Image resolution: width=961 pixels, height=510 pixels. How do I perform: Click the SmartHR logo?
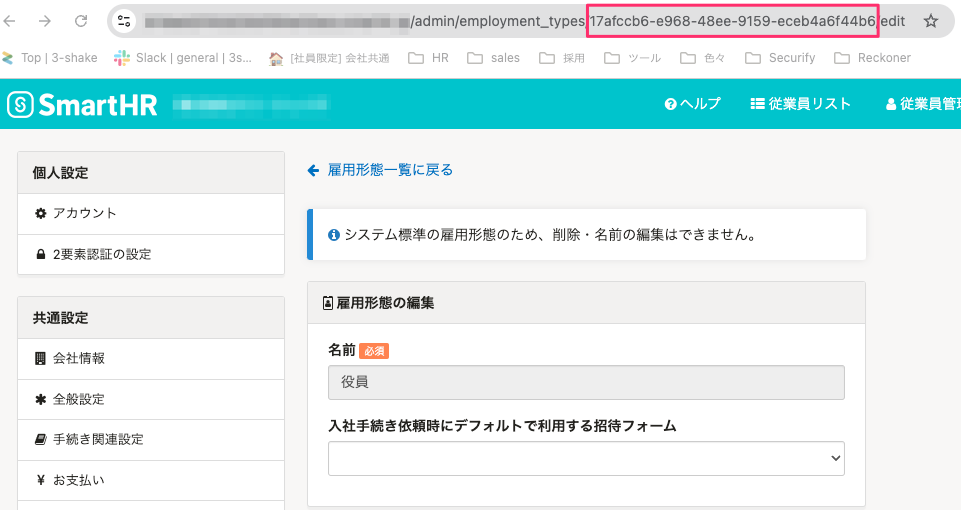(82, 105)
